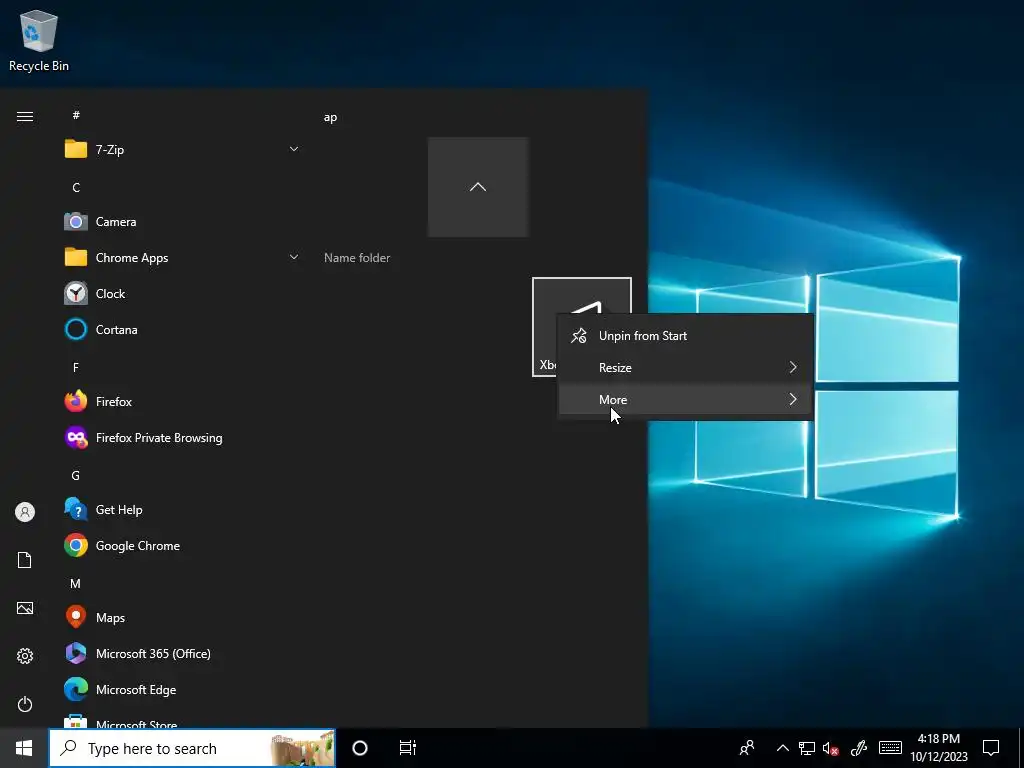Launch Firefox from the app list

pyautogui.click(x=182, y=401)
